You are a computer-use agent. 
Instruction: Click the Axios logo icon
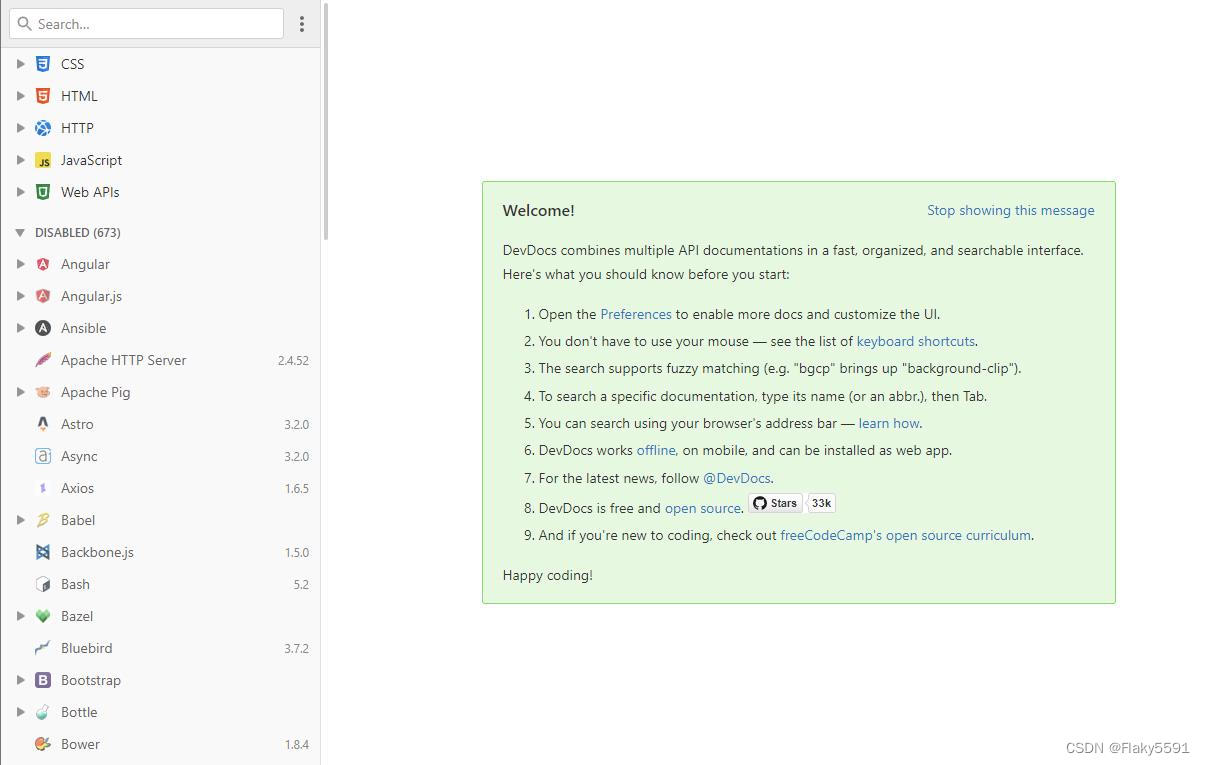point(43,488)
